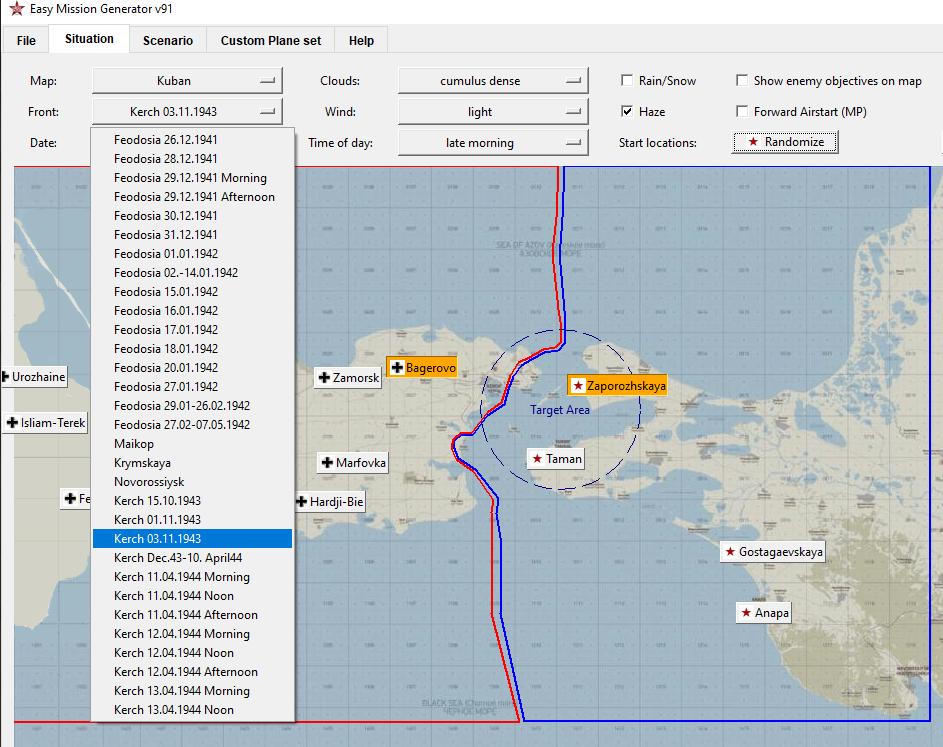Choose the Marfovka airfield marker

tap(352, 463)
